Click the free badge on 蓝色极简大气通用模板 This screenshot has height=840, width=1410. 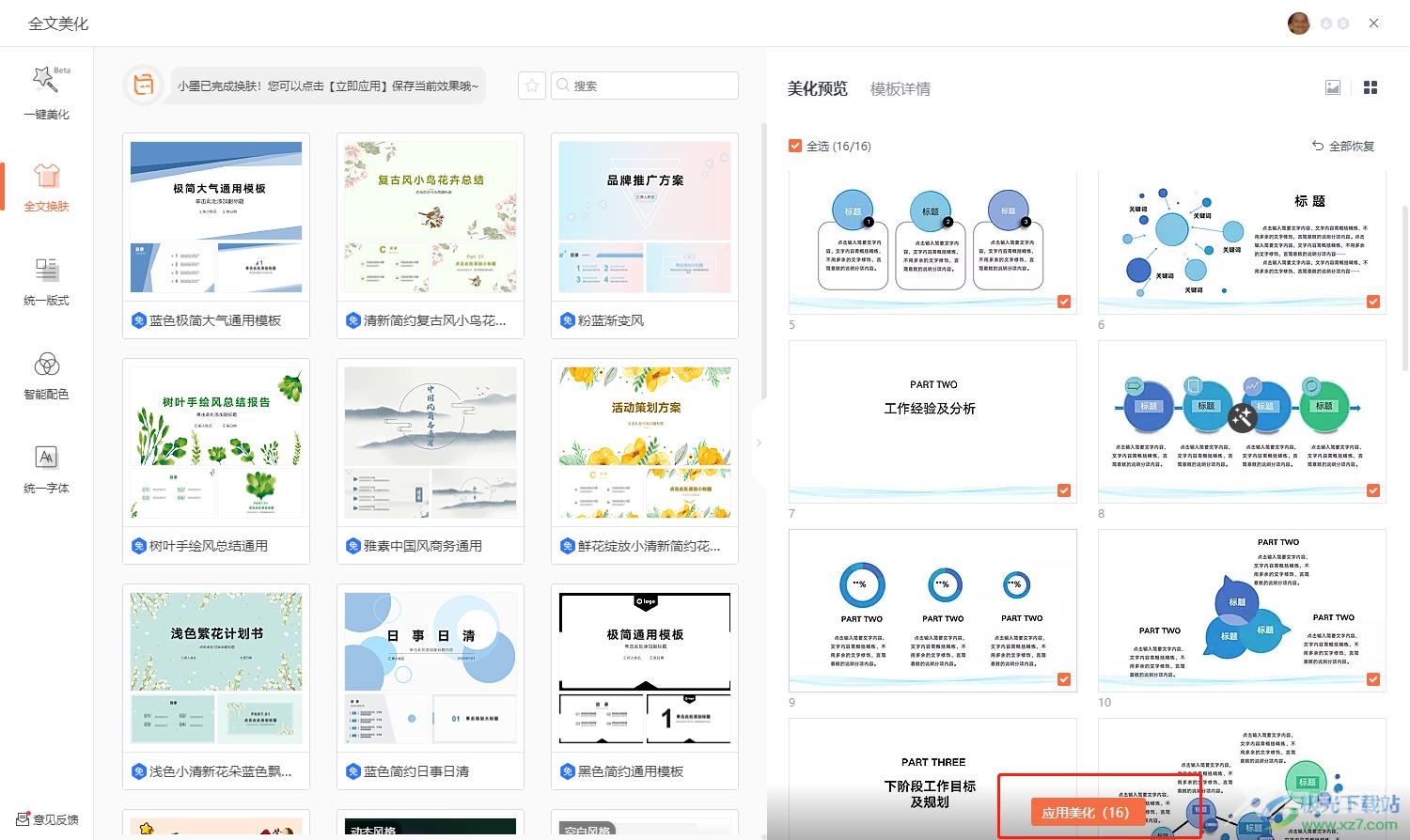tap(138, 320)
